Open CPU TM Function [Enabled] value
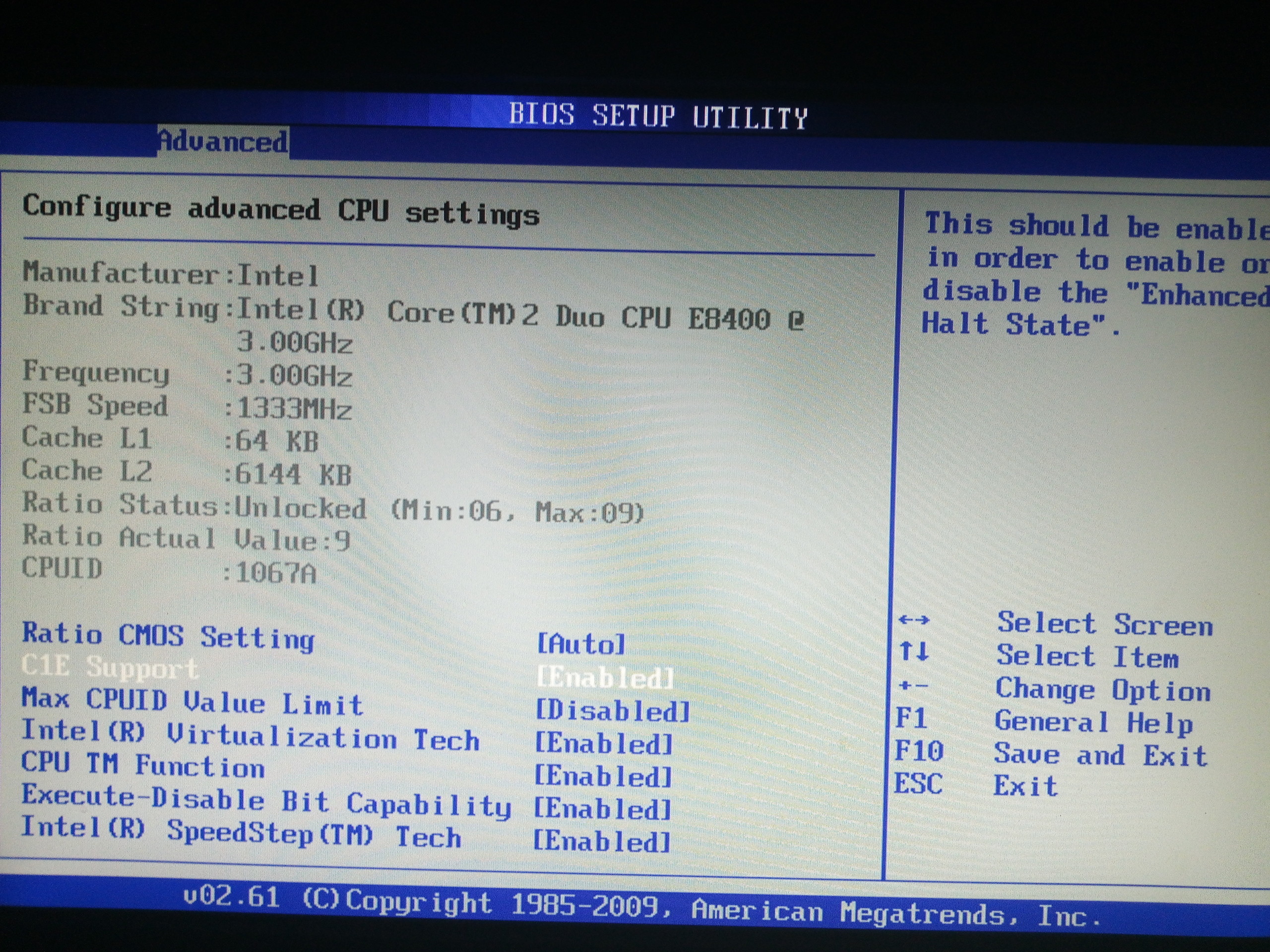Viewport: 1270px width, 952px height. coord(603,776)
